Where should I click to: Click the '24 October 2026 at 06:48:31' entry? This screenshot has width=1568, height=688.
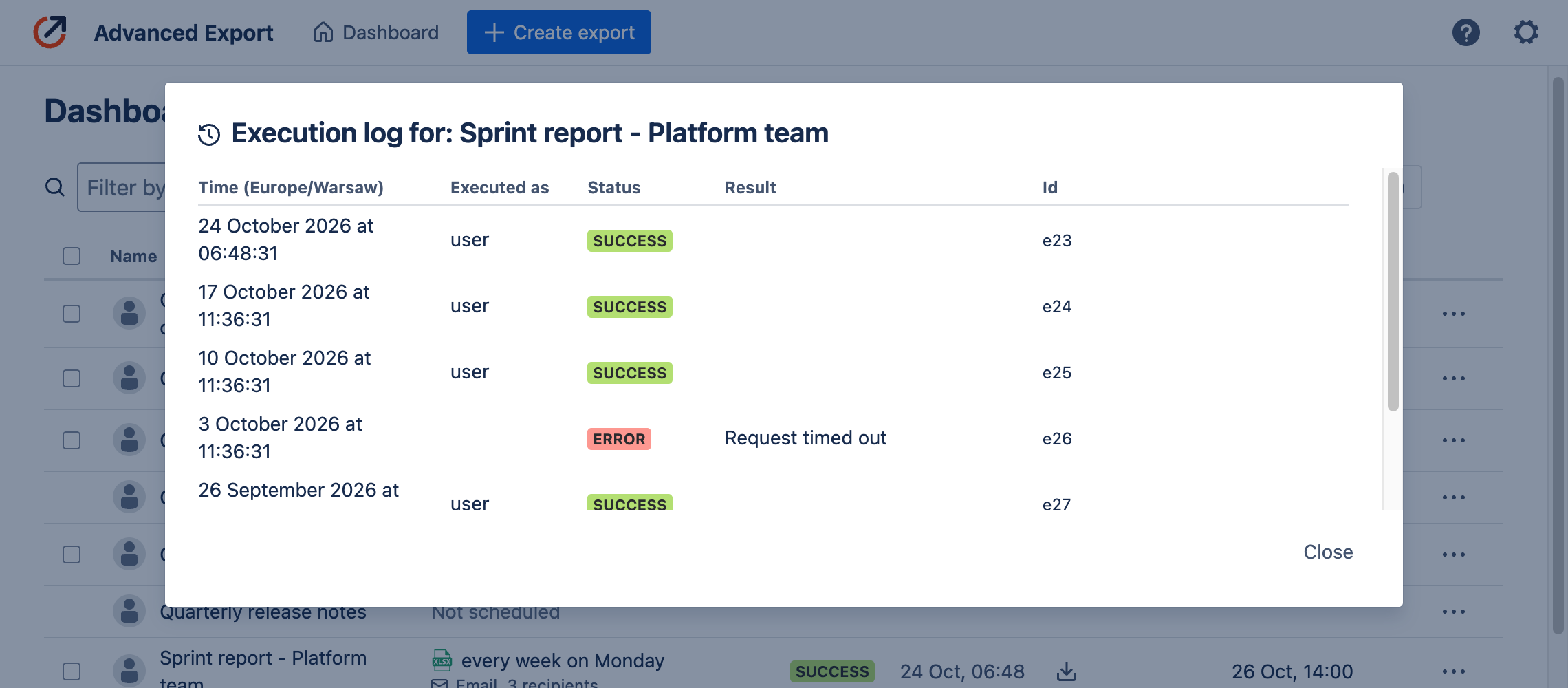coord(285,239)
